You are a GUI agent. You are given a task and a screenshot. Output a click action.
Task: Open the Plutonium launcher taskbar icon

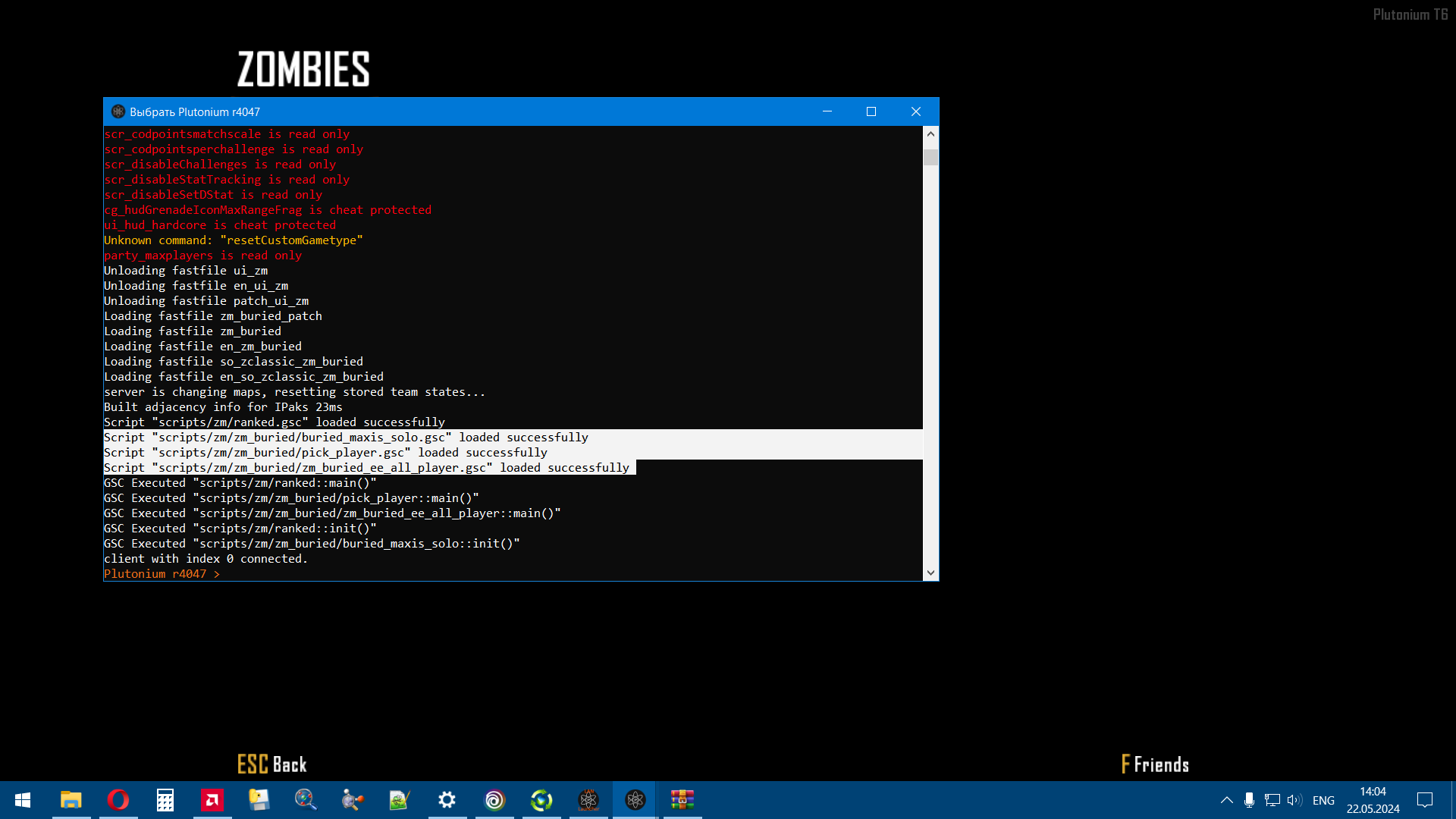click(x=588, y=800)
